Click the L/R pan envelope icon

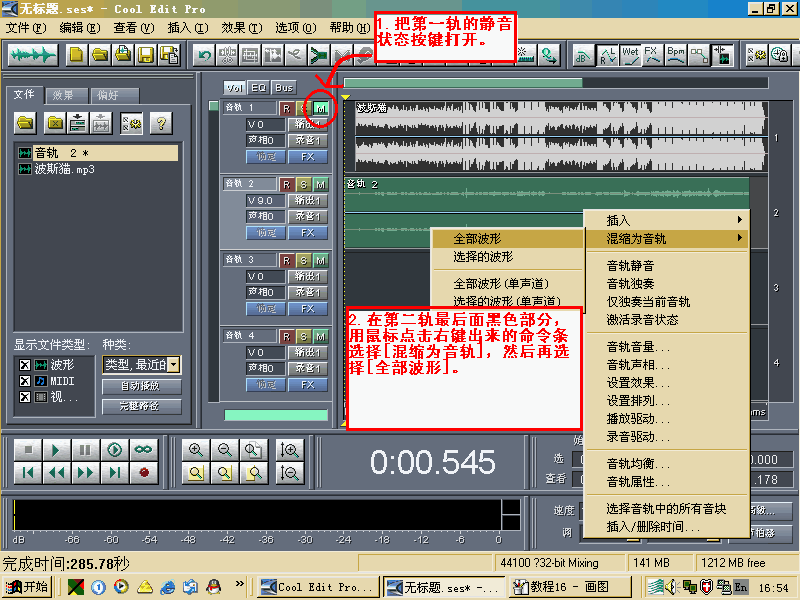coord(607,55)
